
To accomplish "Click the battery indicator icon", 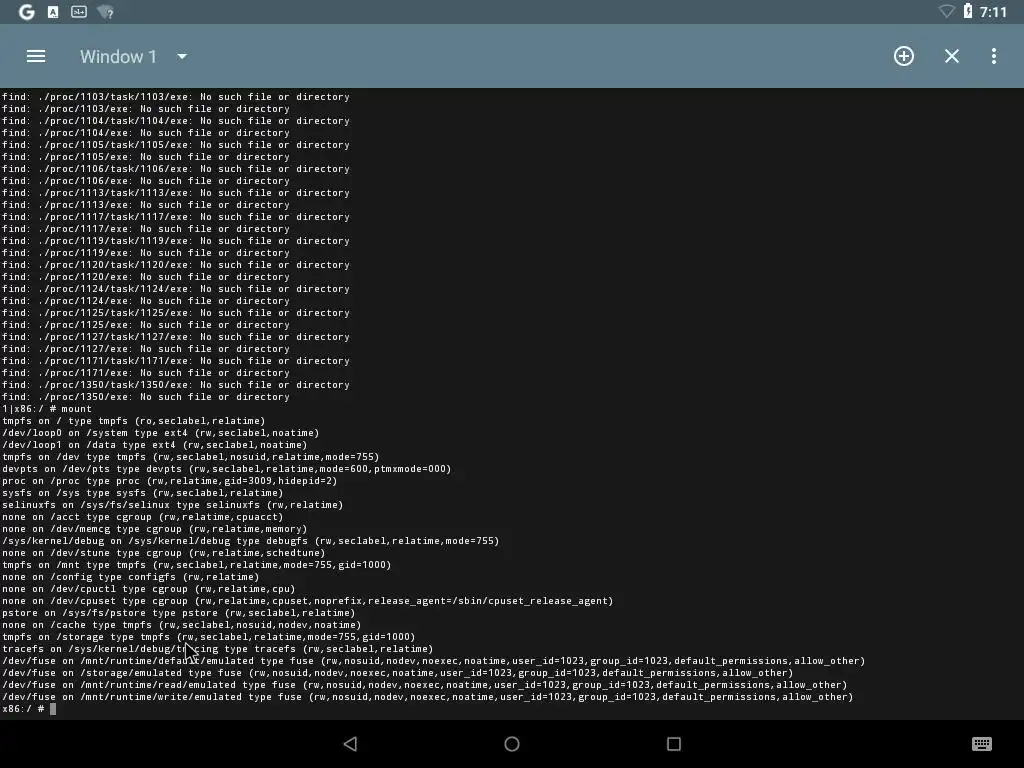I will pos(968,11).
